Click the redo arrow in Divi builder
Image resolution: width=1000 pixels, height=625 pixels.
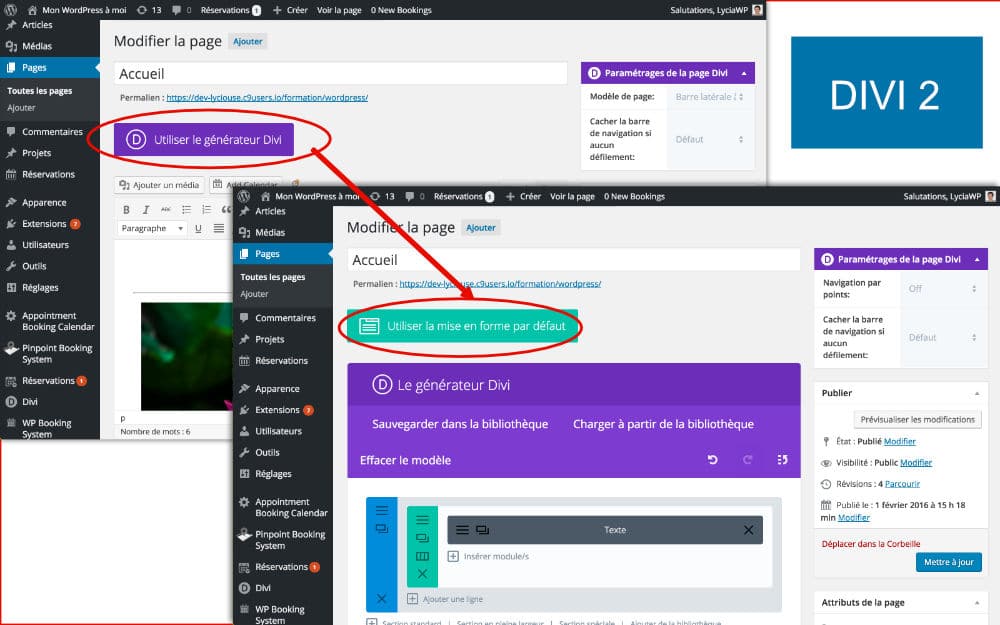tap(747, 460)
